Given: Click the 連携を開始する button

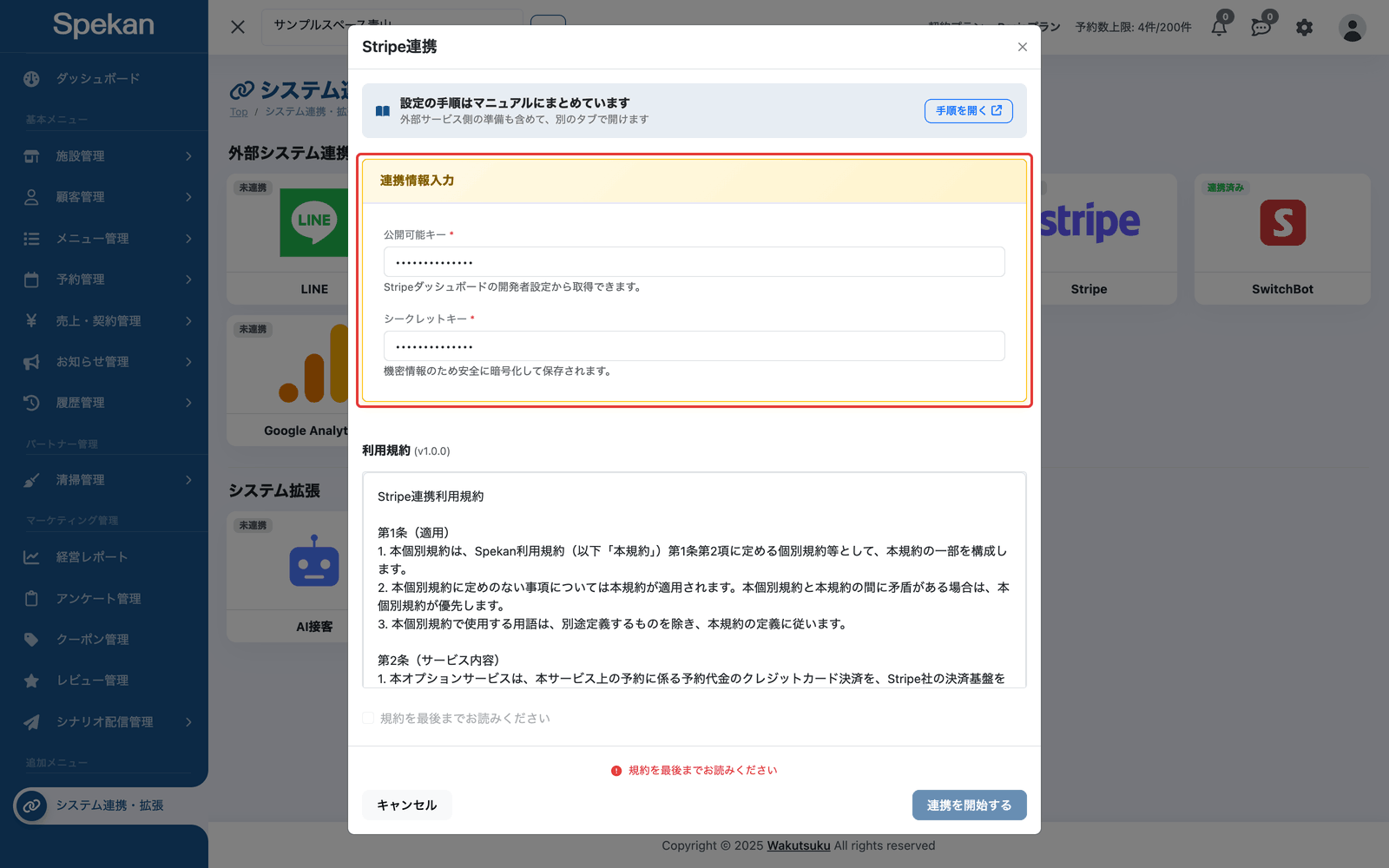Looking at the screenshot, I should click(969, 806).
